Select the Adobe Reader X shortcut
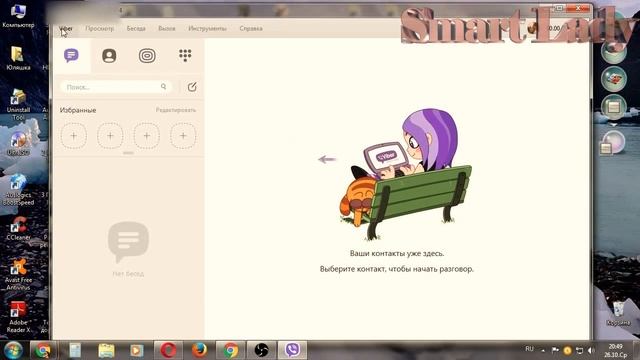Screen dimensions: 640x360 pyautogui.click(x=18, y=317)
